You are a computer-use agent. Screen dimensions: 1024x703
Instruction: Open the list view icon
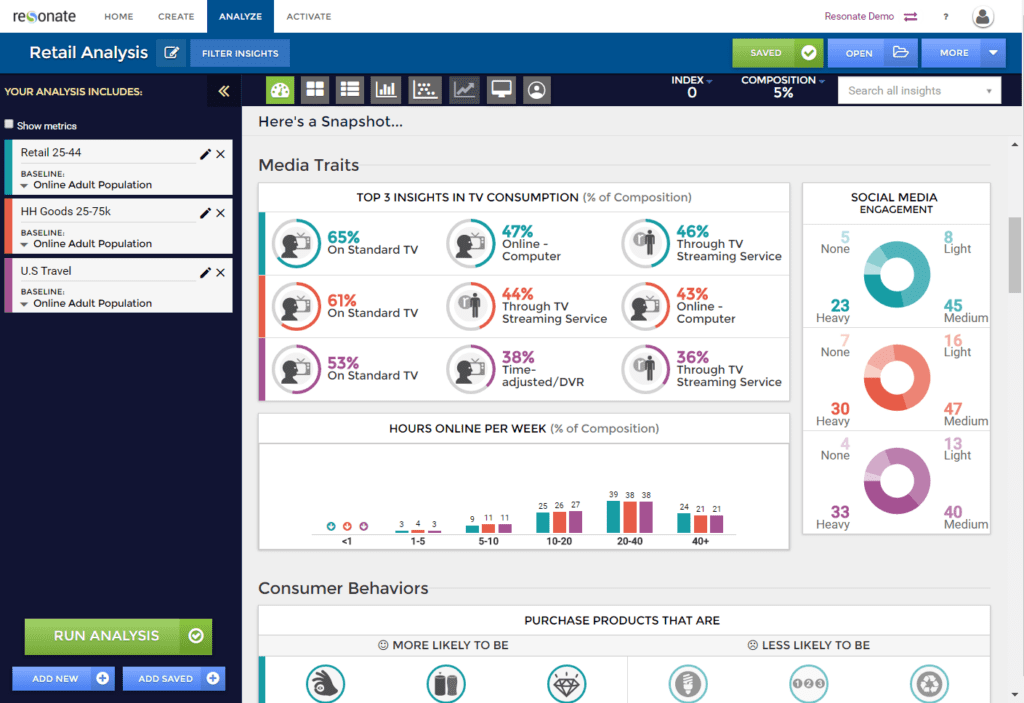(x=349, y=90)
